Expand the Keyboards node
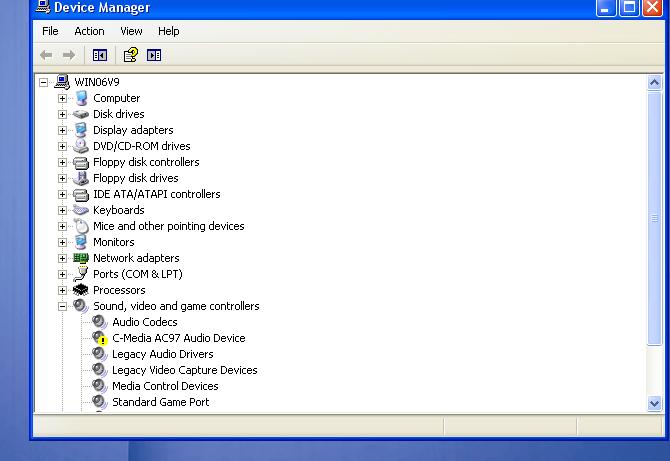 point(62,210)
